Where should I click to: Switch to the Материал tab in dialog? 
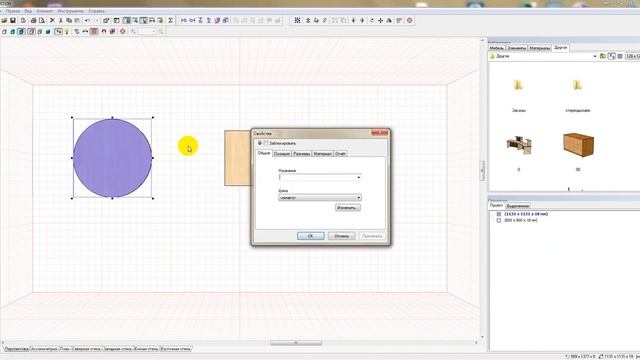322,153
